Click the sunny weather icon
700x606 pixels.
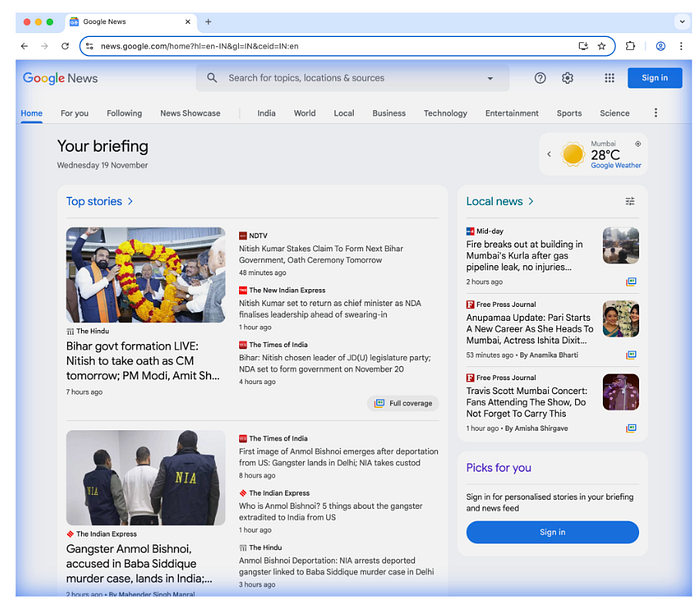573,155
